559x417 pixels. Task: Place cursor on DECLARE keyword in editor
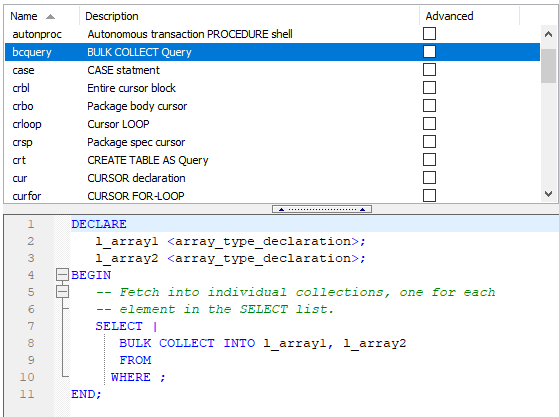(99, 224)
